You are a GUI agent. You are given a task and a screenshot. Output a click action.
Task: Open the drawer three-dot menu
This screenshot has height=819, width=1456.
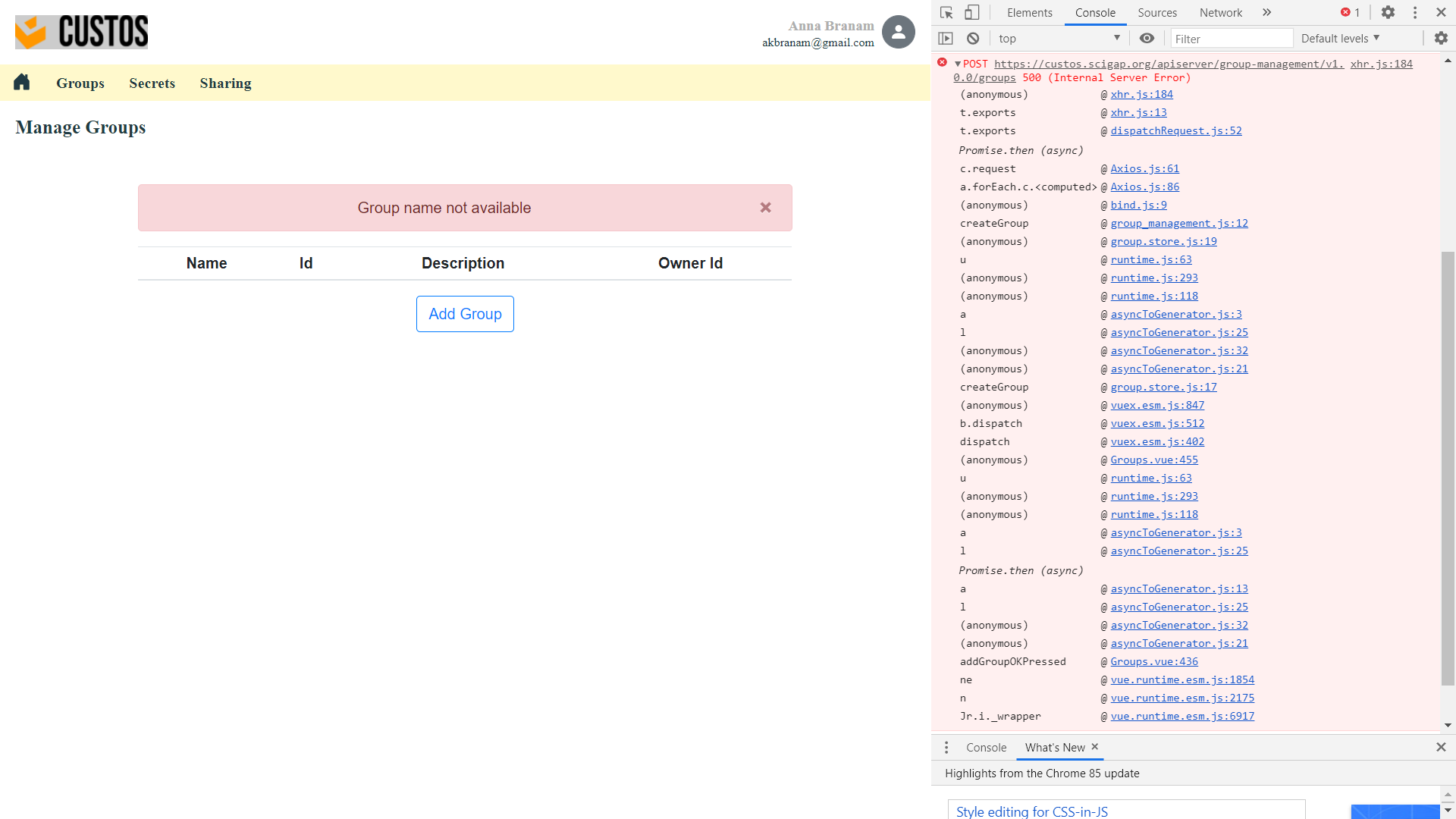[946, 748]
